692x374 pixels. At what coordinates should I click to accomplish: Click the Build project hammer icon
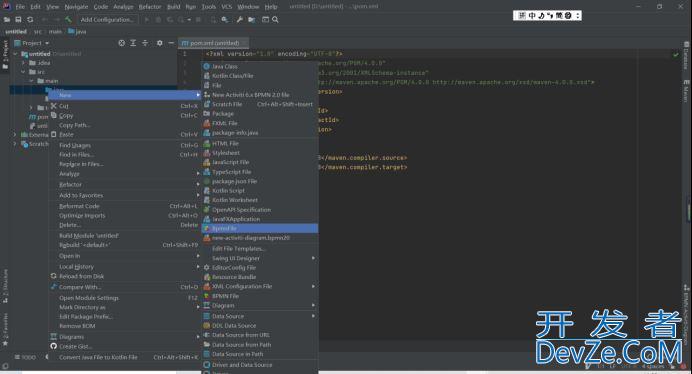(68, 19)
